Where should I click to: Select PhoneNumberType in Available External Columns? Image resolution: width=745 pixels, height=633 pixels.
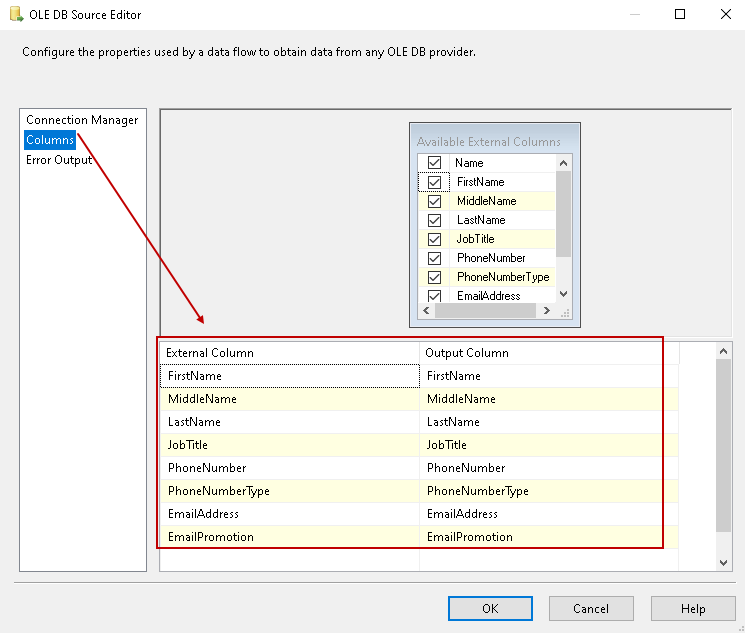pos(503,277)
